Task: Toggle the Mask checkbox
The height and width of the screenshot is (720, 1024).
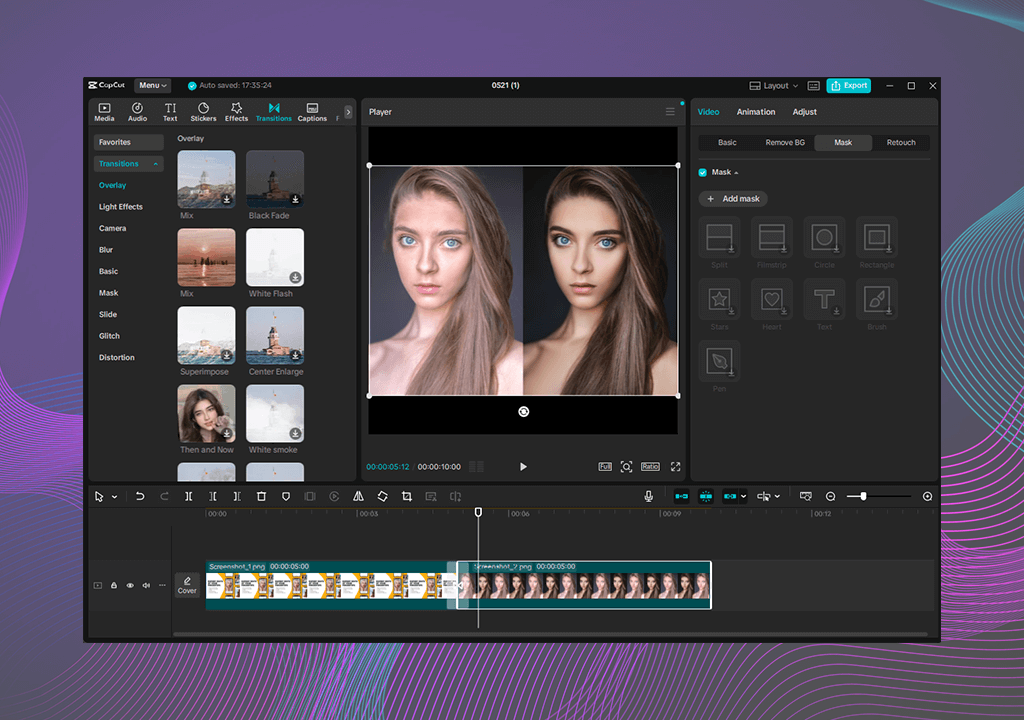Action: [703, 172]
